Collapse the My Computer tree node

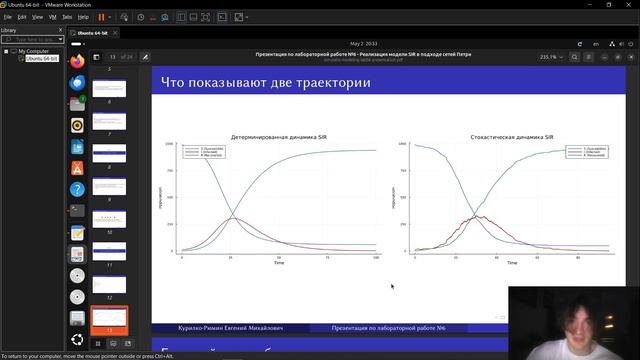(x=6, y=51)
